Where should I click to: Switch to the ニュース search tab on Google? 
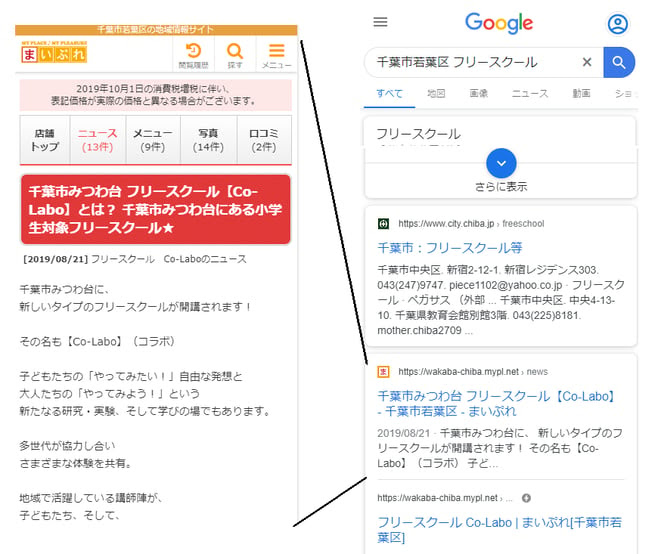point(530,94)
